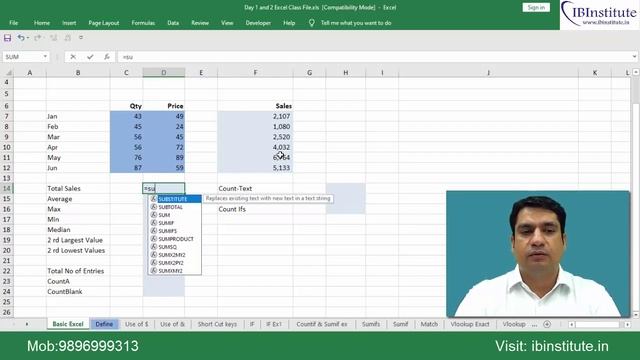Open the Developer ribbon tab
This screenshot has width=640, height=360.
pyautogui.click(x=258, y=23)
